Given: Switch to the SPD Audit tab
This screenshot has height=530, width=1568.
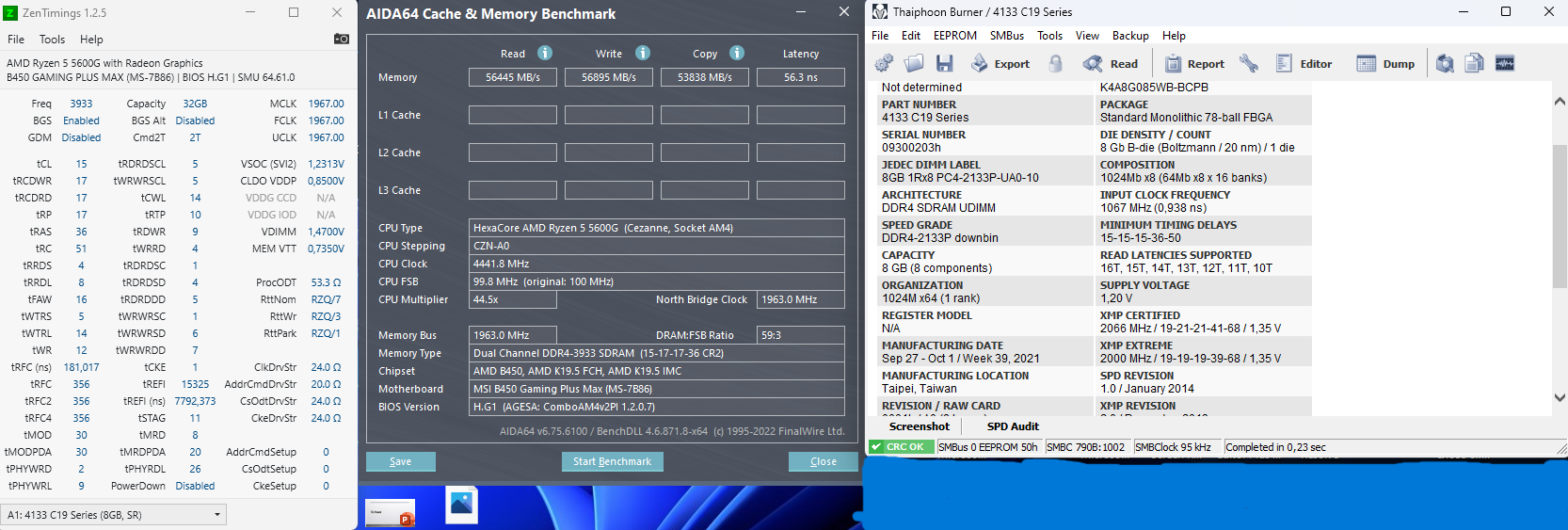Looking at the screenshot, I should point(1013,426).
